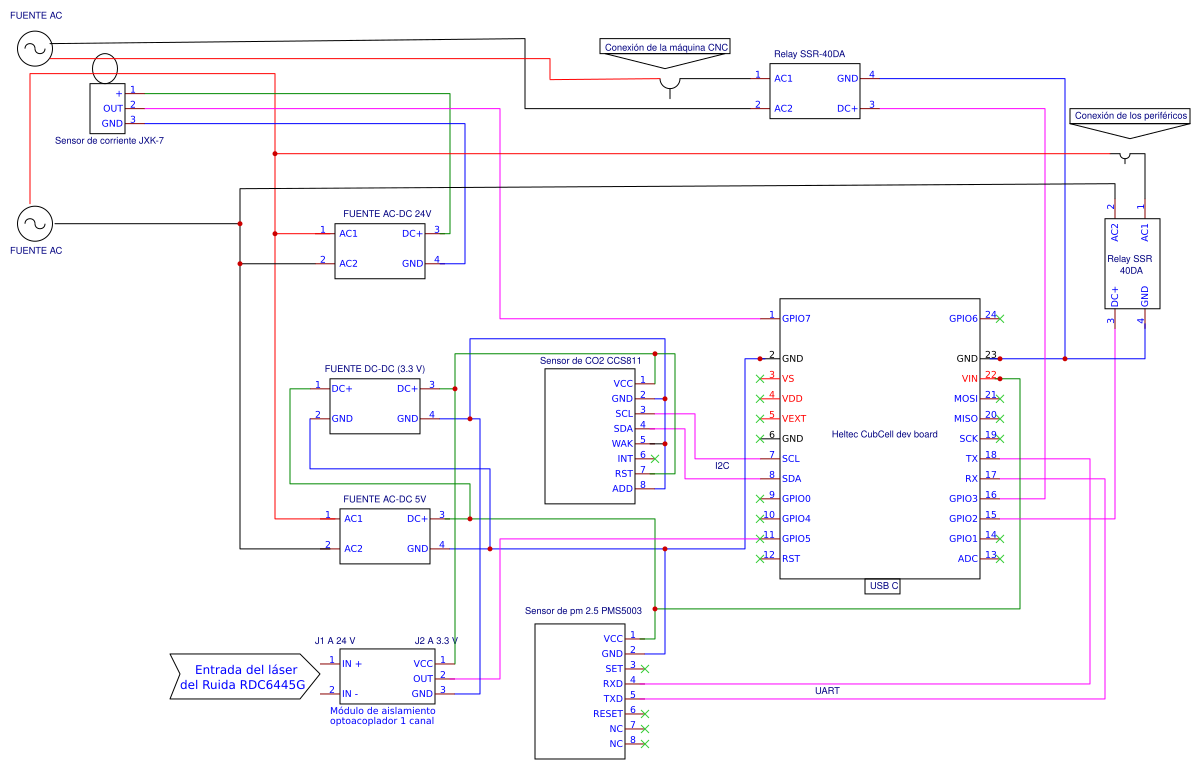The width and height of the screenshot is (1200, 769).
Task: Click the Heltec CubCell dev board label
Action: pyautogui.click(x=884, y=434)
